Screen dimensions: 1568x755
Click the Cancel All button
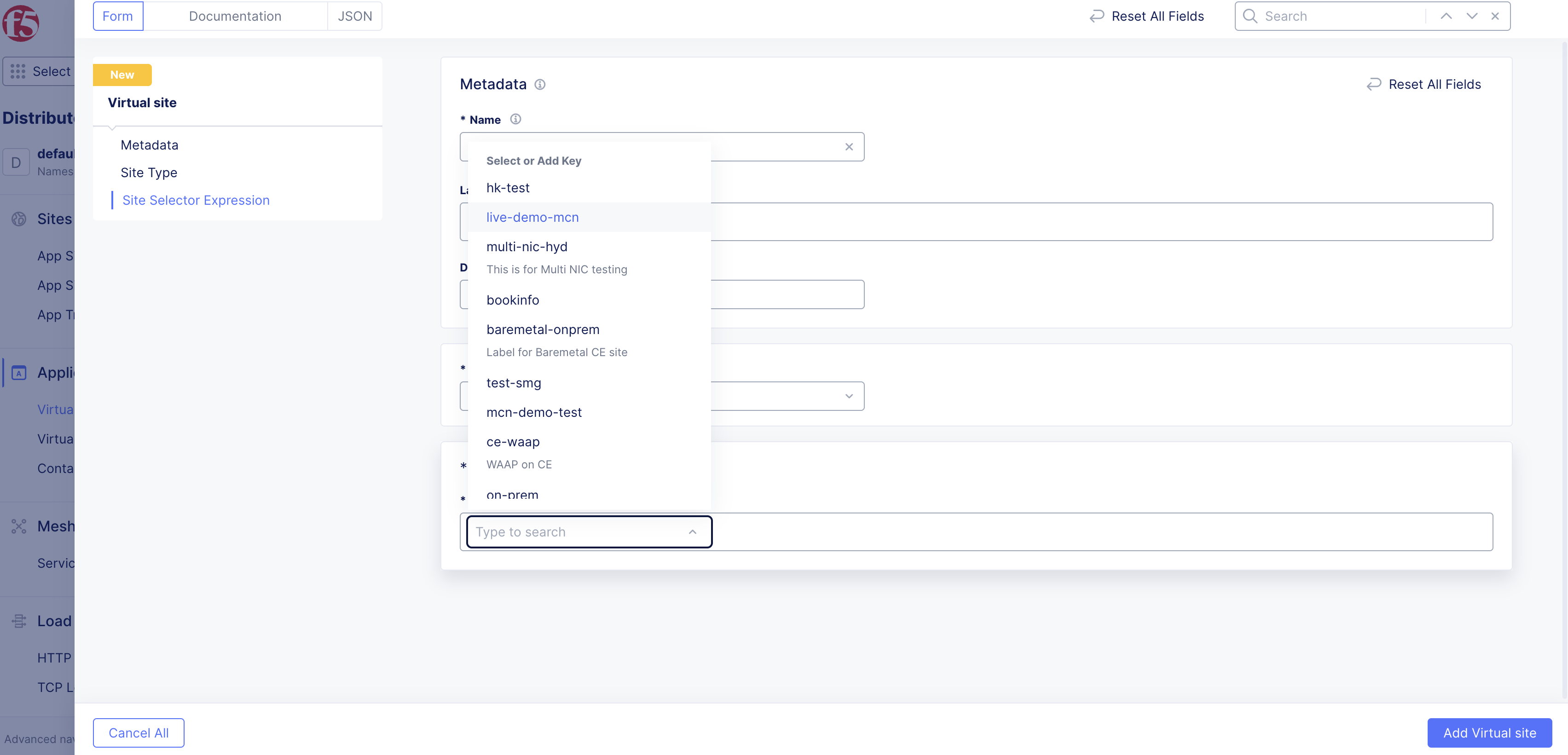pos(138,732)
